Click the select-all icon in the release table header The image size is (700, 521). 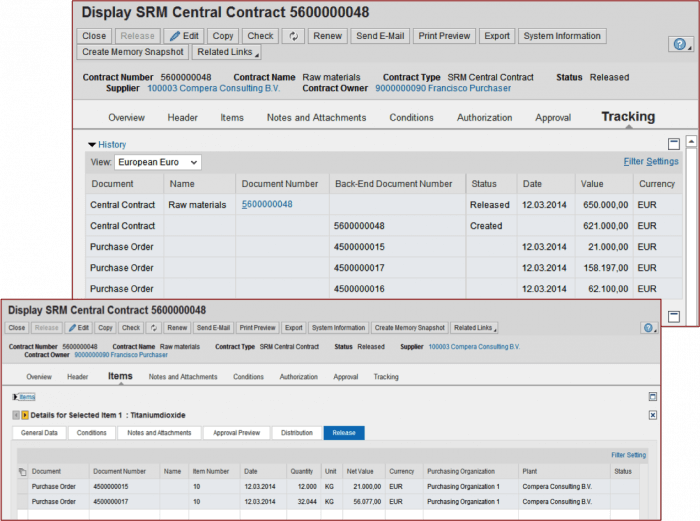click(x=22, y=471)
